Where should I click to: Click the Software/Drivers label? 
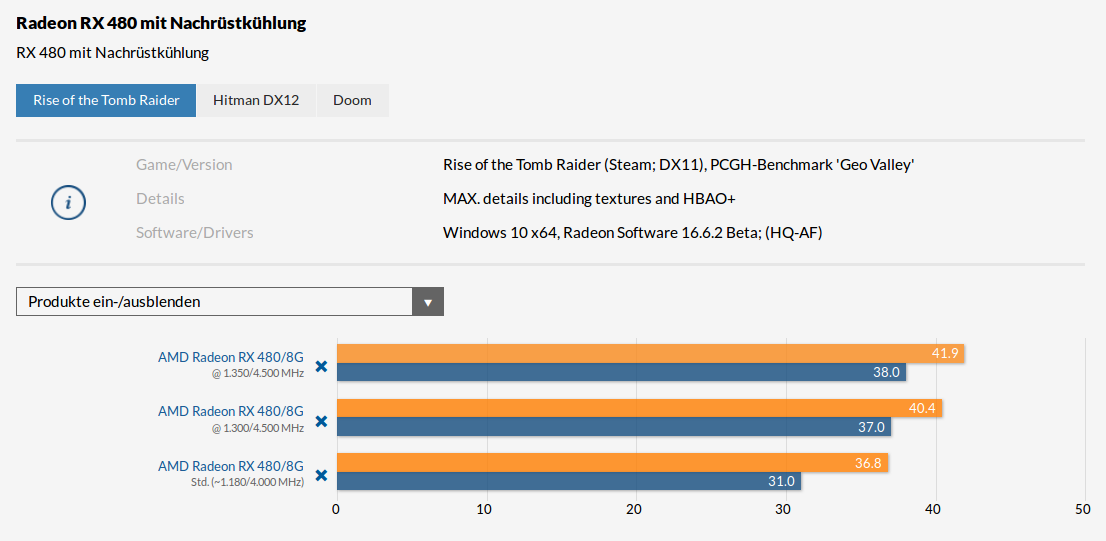pos(195,233)
